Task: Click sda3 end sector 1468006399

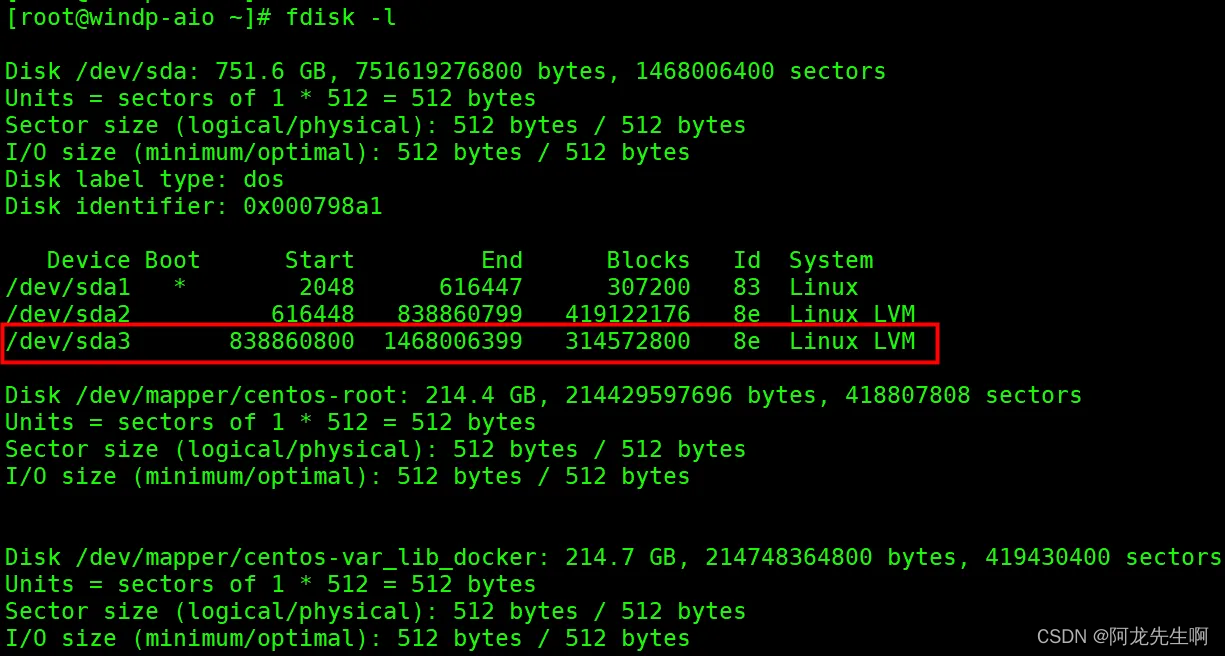Action: [x=453, y=342]
